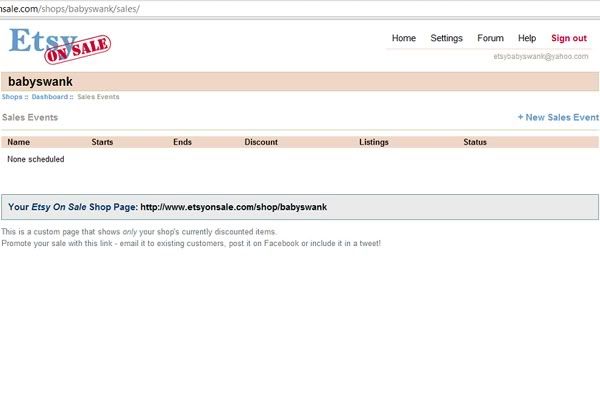Sign out of the account
The image size is (600, 400).
pyautogui.click(x=569, y=38)
